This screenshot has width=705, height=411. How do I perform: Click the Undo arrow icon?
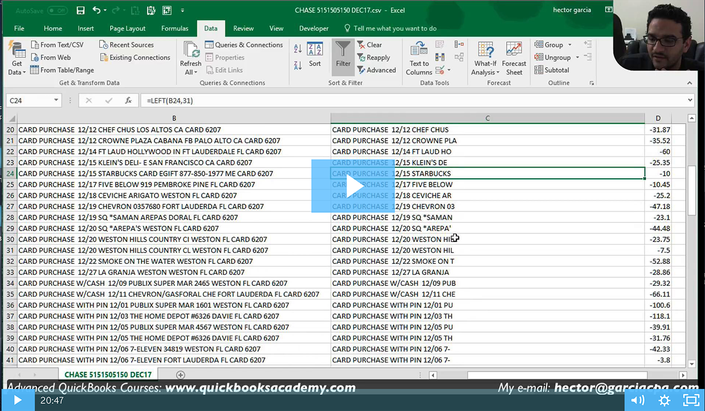[96, 10]
